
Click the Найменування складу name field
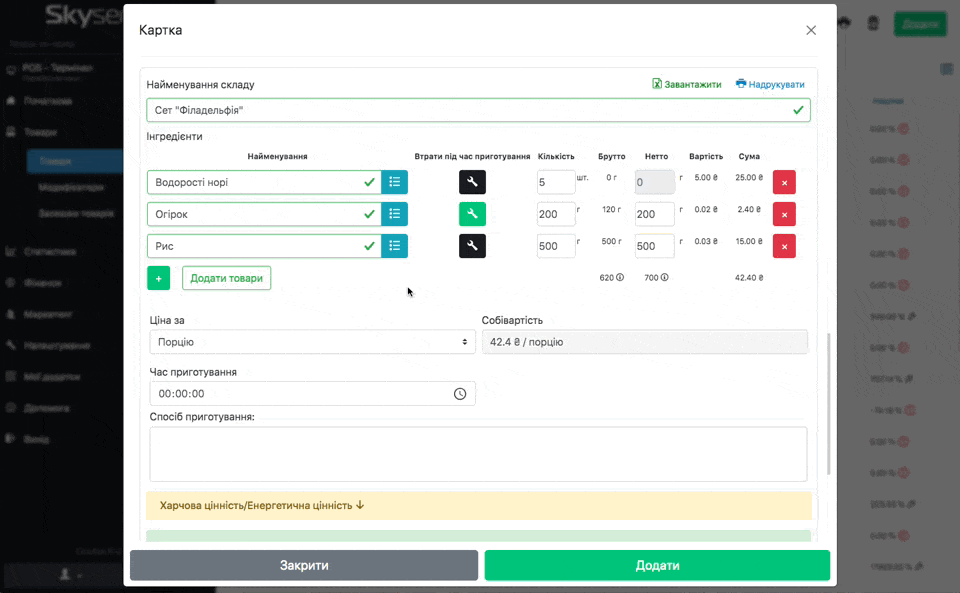point(468,110)
